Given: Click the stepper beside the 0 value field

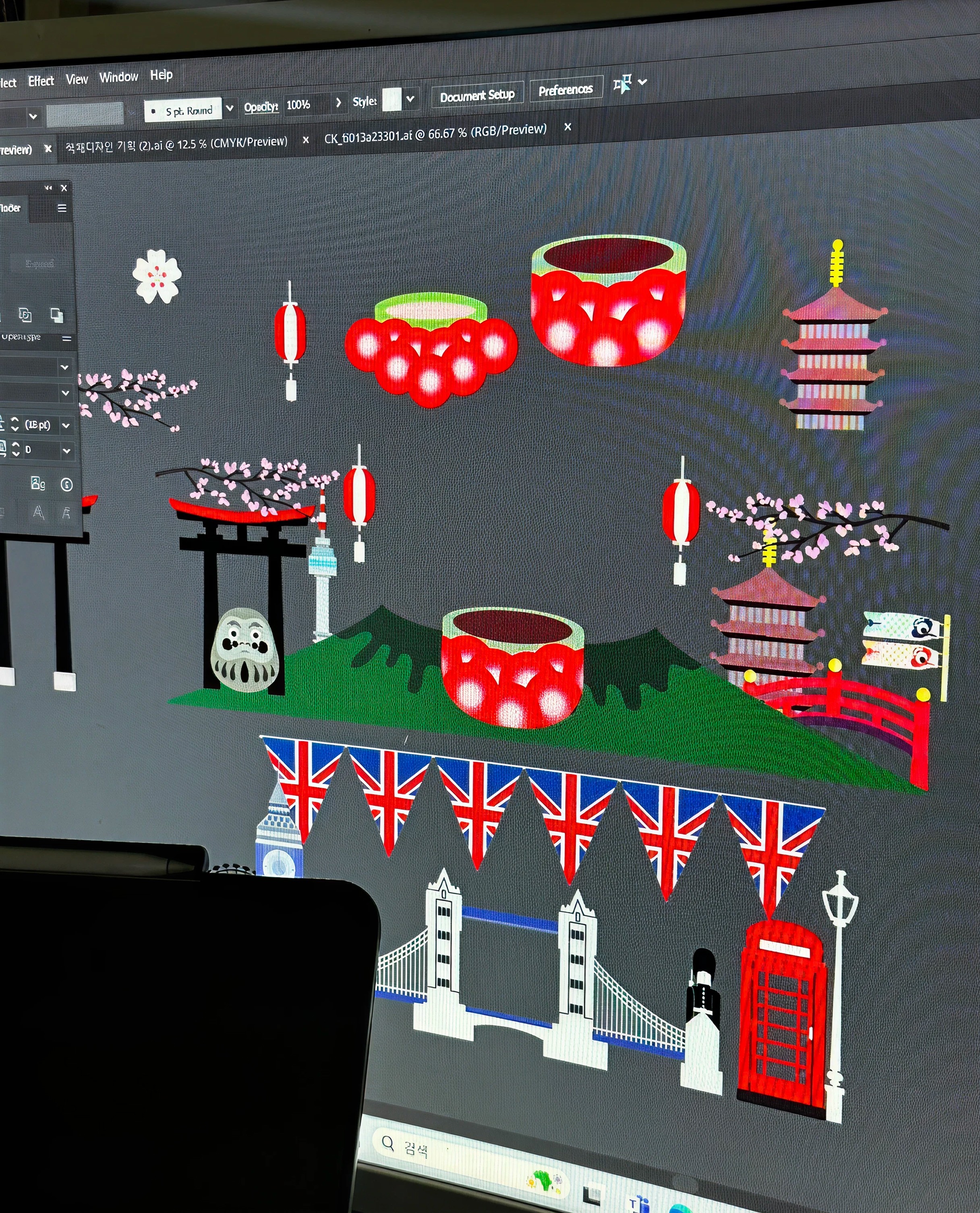Looking at the screenshot, I should [16, 450].
